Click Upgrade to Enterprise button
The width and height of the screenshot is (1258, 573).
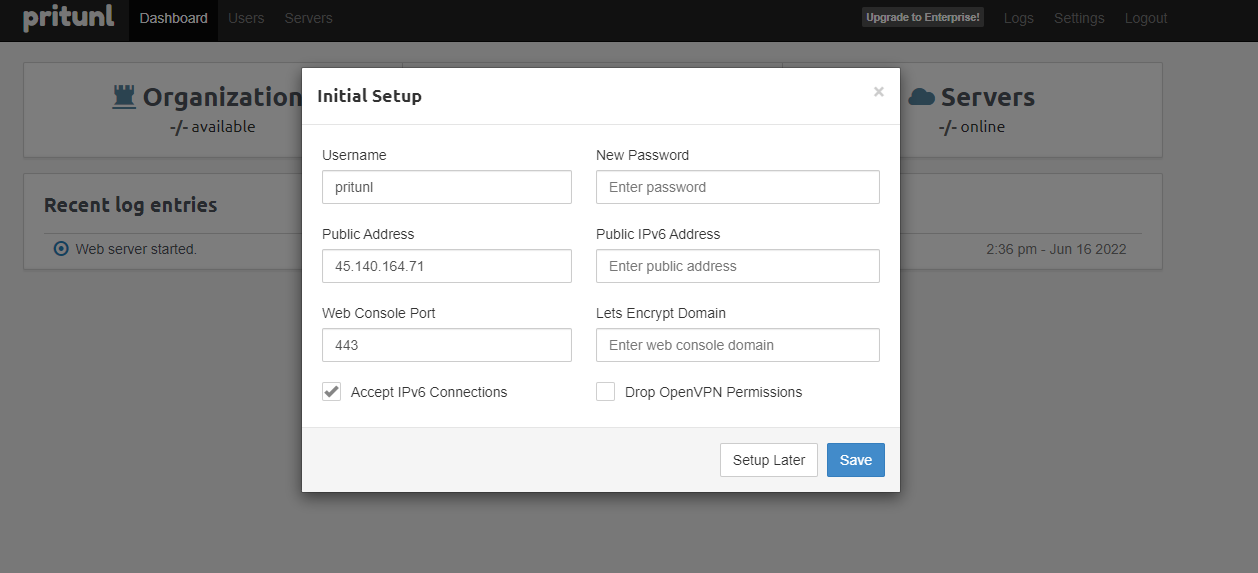point(923,17)
